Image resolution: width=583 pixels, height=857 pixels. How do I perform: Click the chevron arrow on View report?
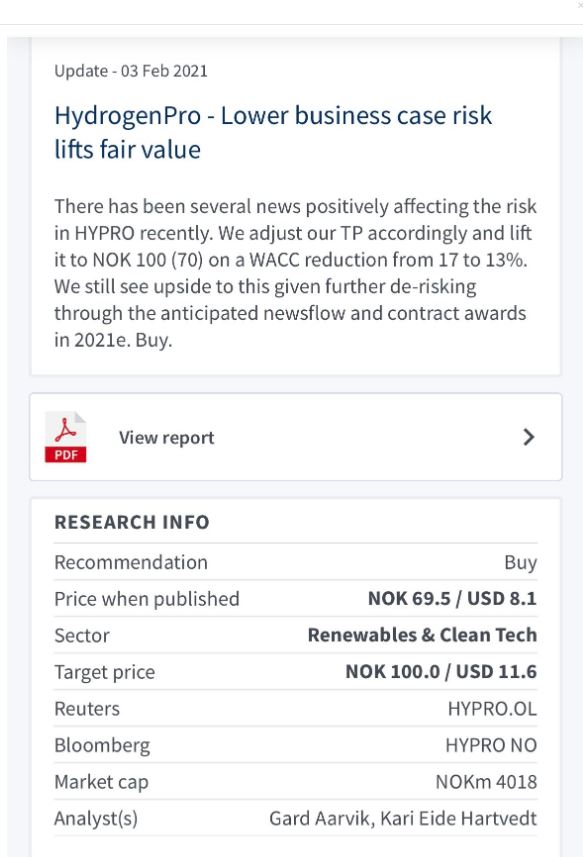tap(528, 437)
